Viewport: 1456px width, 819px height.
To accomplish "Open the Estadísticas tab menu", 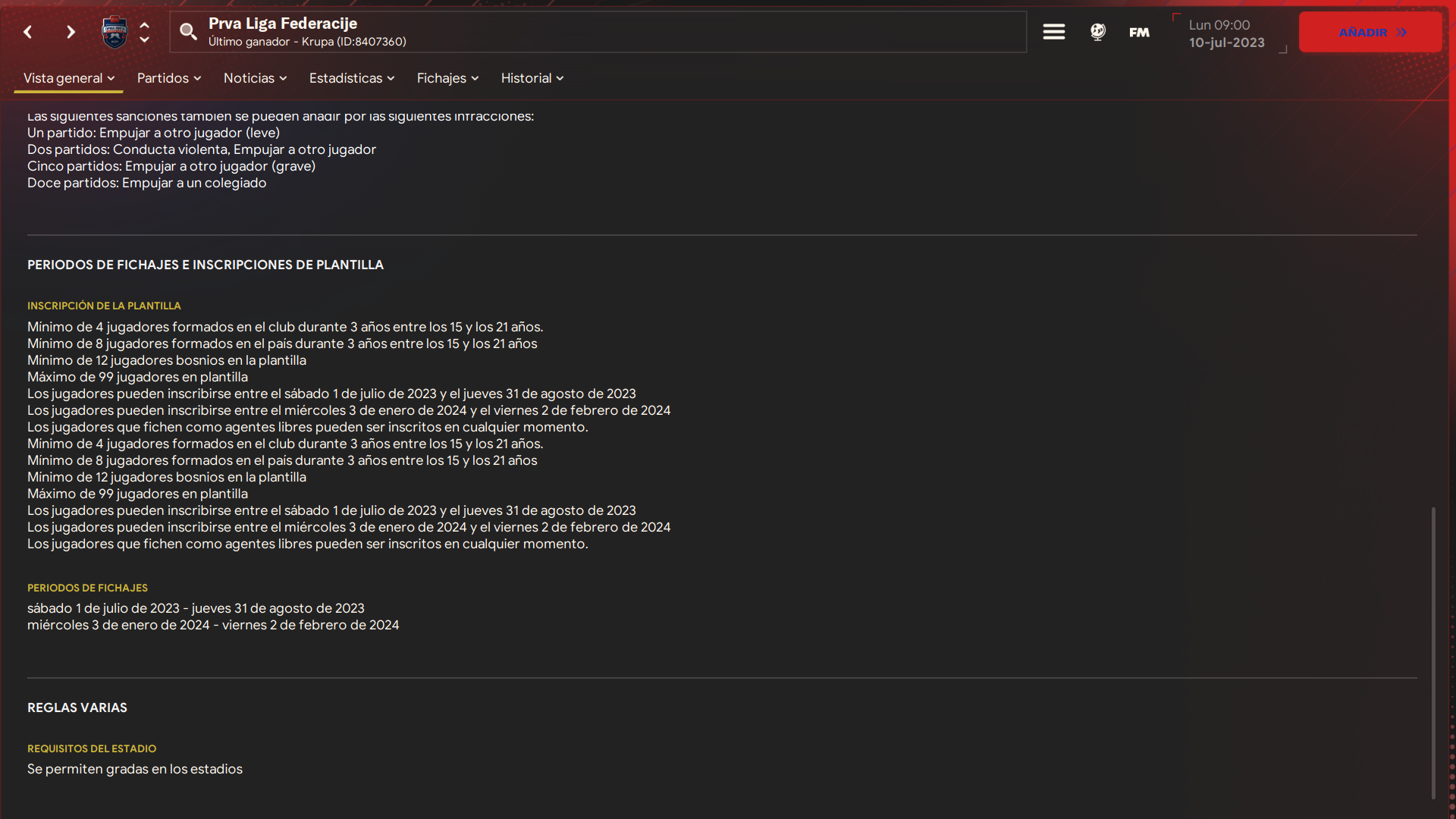I will click(352, 78).
